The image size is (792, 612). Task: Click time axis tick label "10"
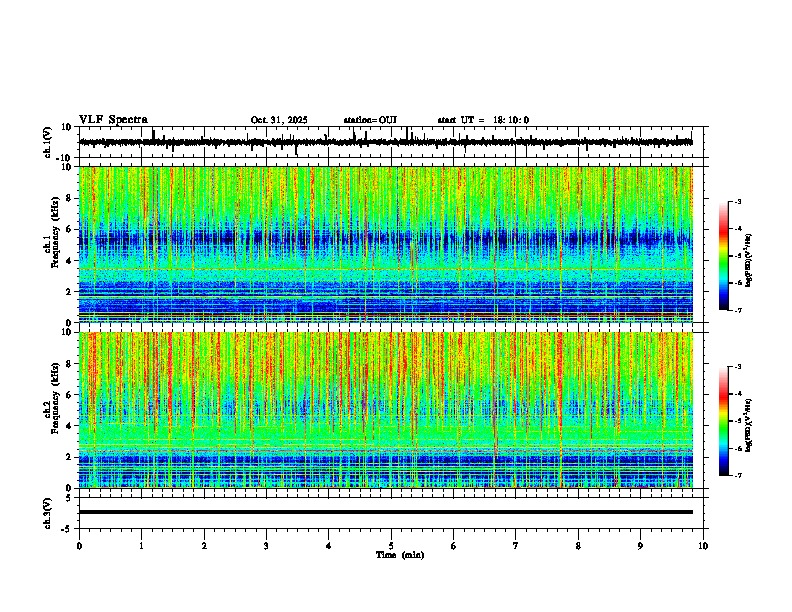tap(703, 546)
